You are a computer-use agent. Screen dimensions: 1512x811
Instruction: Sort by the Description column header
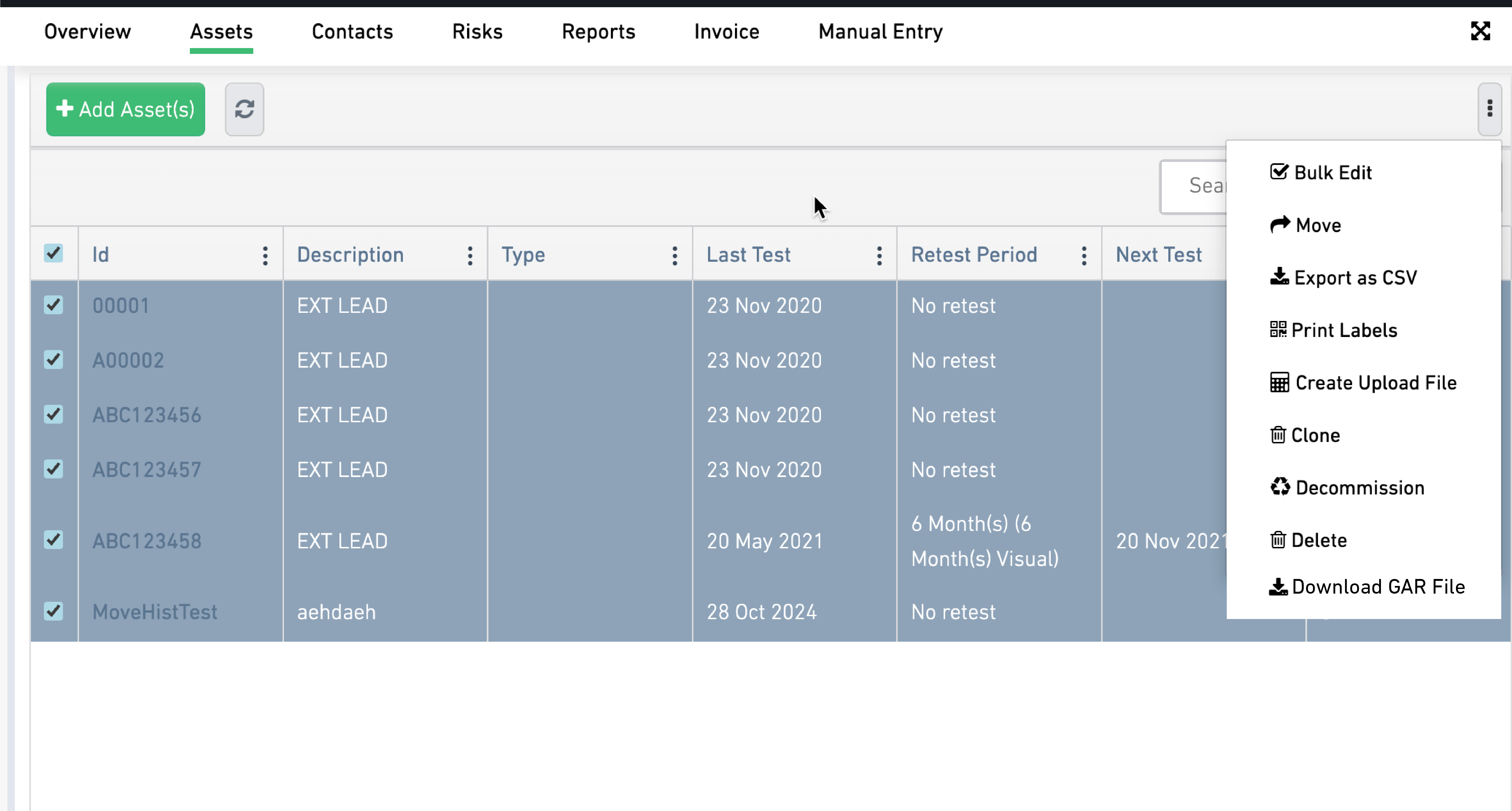(x=350, y=255)
